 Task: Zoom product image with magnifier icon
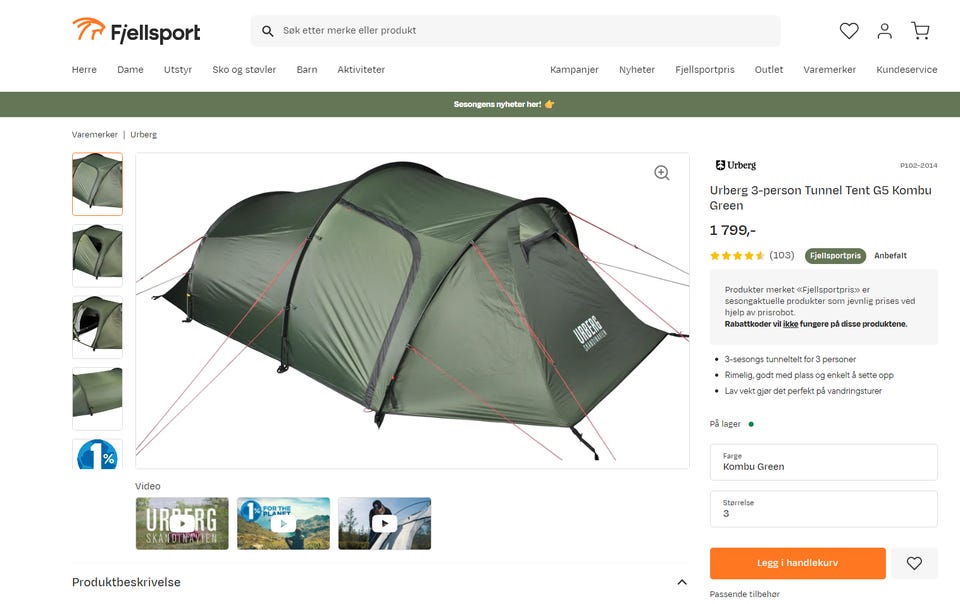point(661,173)
